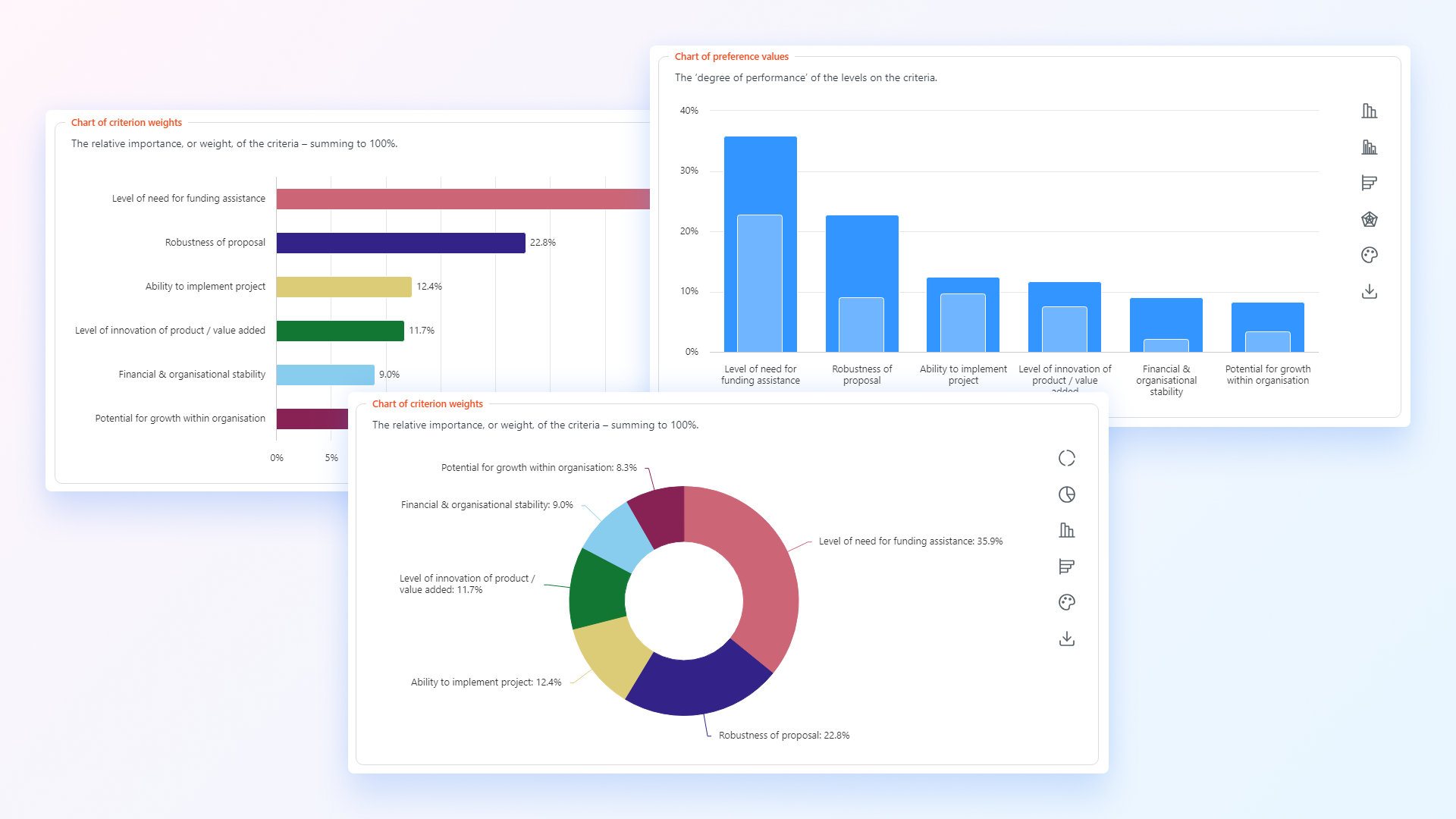Select radar chart icon in preference values panel
This screenshot has width=1456, height=819.
pyautogui.click(x=1369, y=219)
